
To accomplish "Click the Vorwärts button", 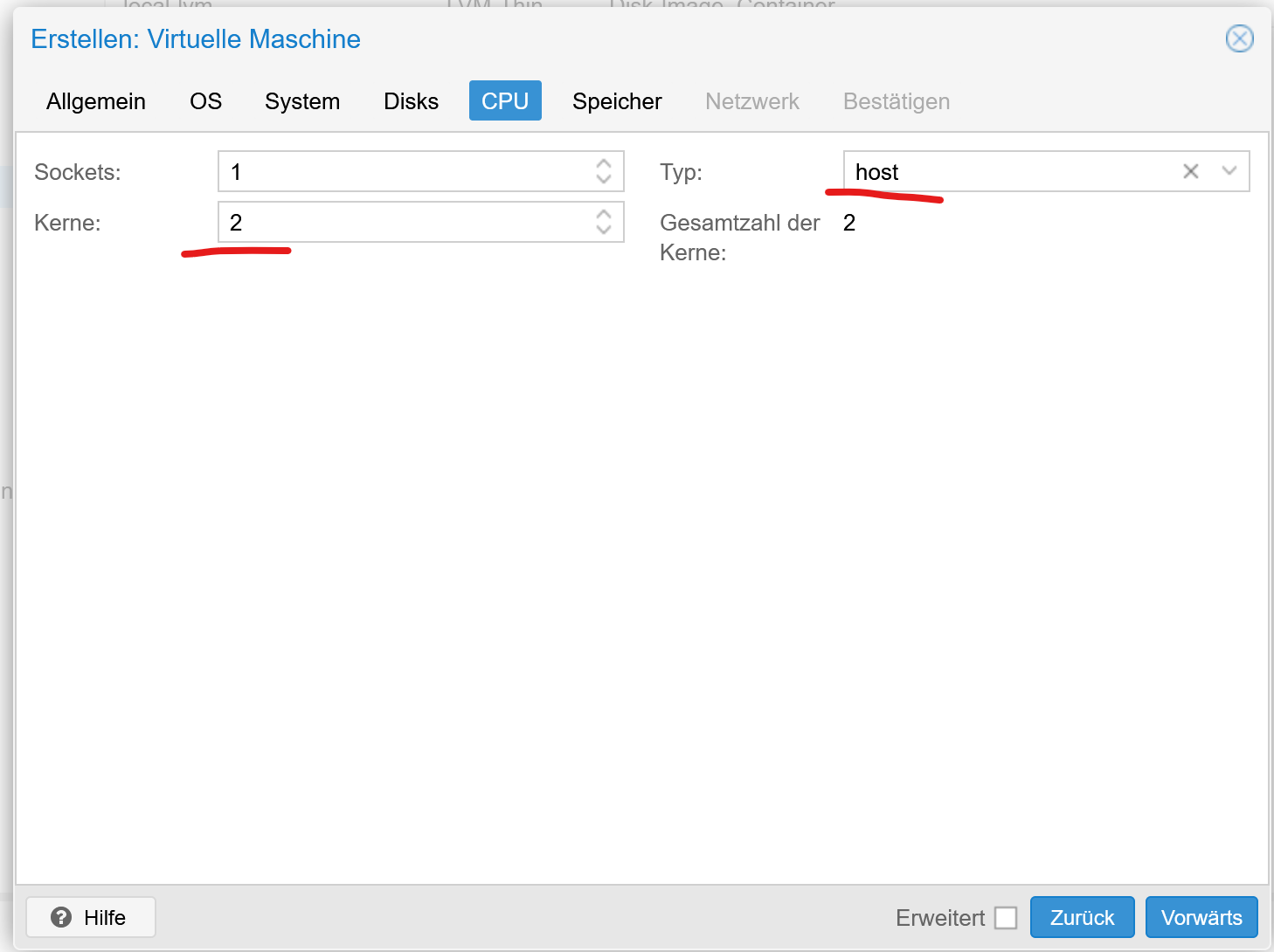I will (x=1201, y=917).
